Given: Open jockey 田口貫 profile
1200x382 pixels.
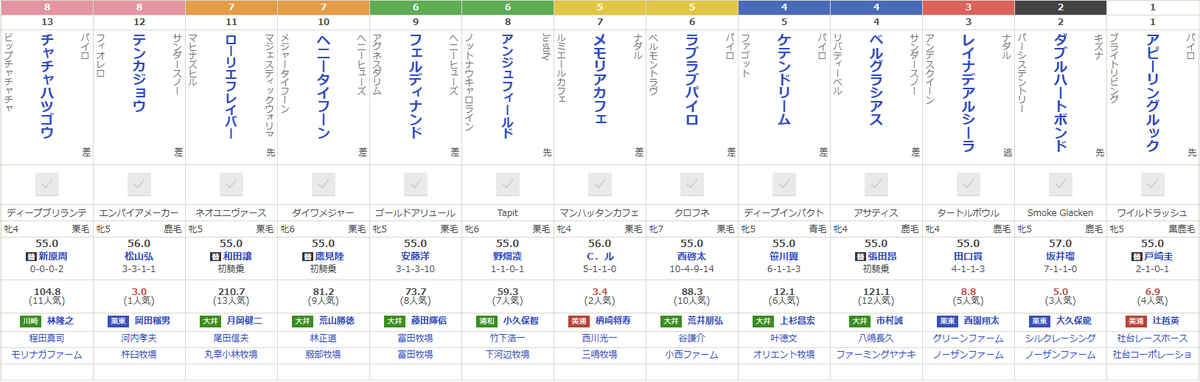Looking at the screenshot, I should [968, 256].
